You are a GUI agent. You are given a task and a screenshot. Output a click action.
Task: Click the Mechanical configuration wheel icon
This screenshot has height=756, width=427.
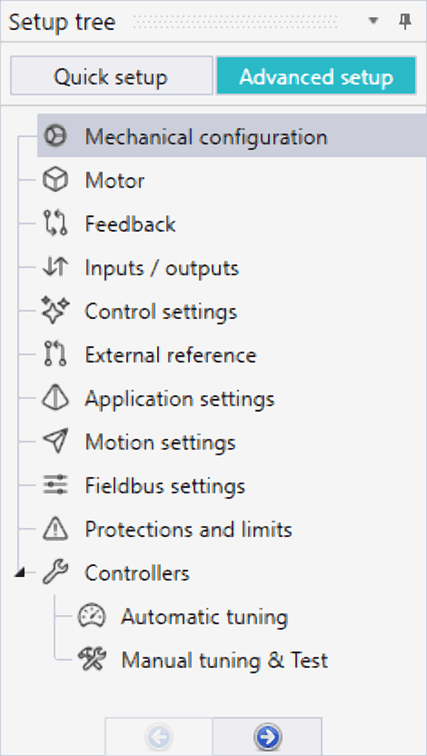(55, 136)
